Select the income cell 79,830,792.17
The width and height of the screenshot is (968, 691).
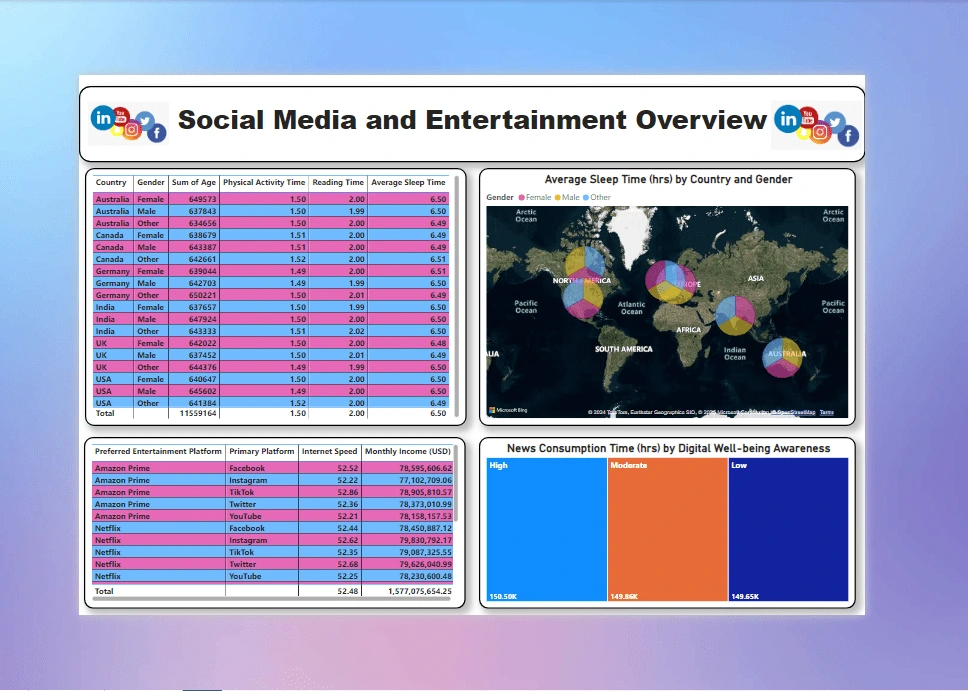407,540
